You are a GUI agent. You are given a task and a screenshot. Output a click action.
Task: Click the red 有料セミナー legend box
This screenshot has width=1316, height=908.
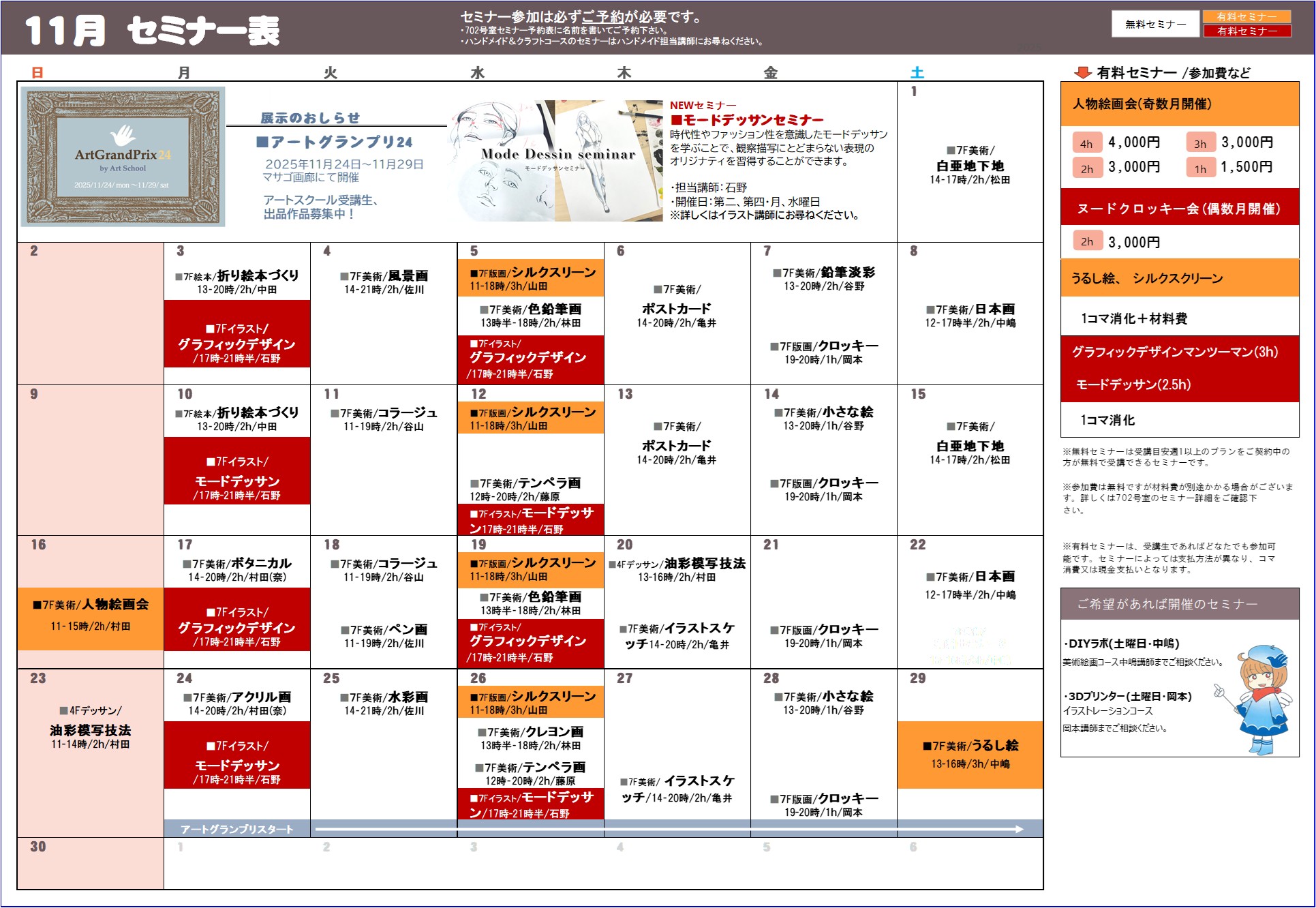(x=1246, y=31)
